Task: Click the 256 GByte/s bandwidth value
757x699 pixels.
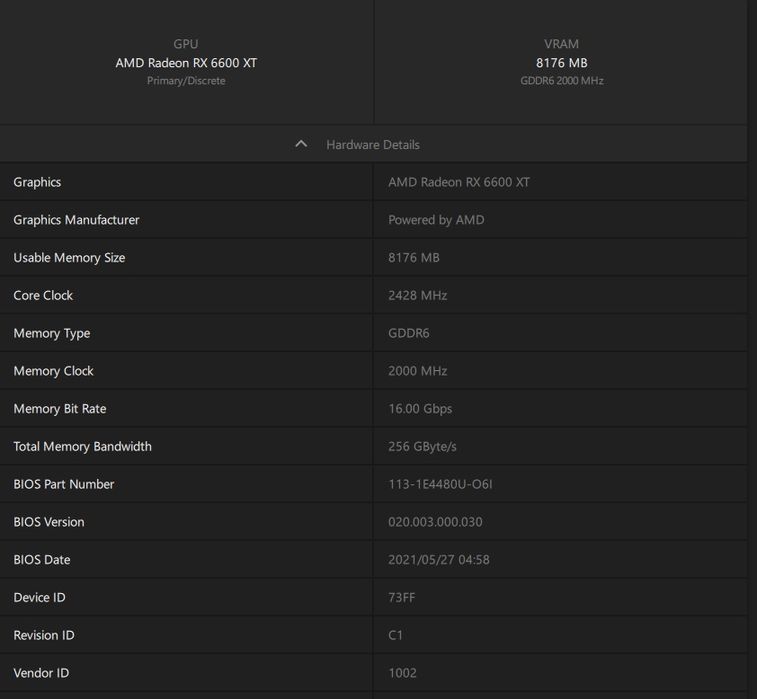Action: coord(422,447)
